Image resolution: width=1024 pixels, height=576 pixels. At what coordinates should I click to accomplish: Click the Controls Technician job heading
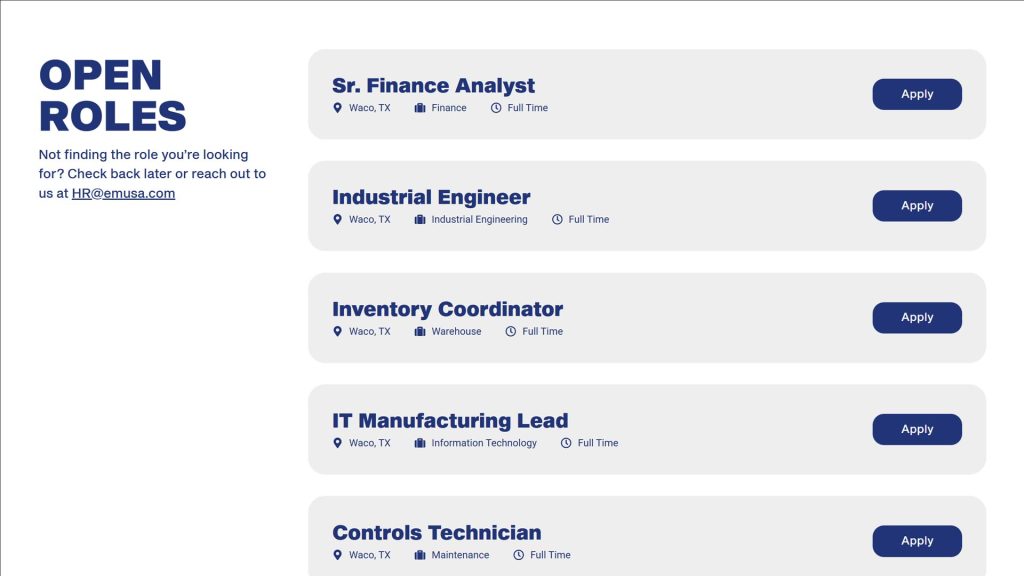(437, 532)
